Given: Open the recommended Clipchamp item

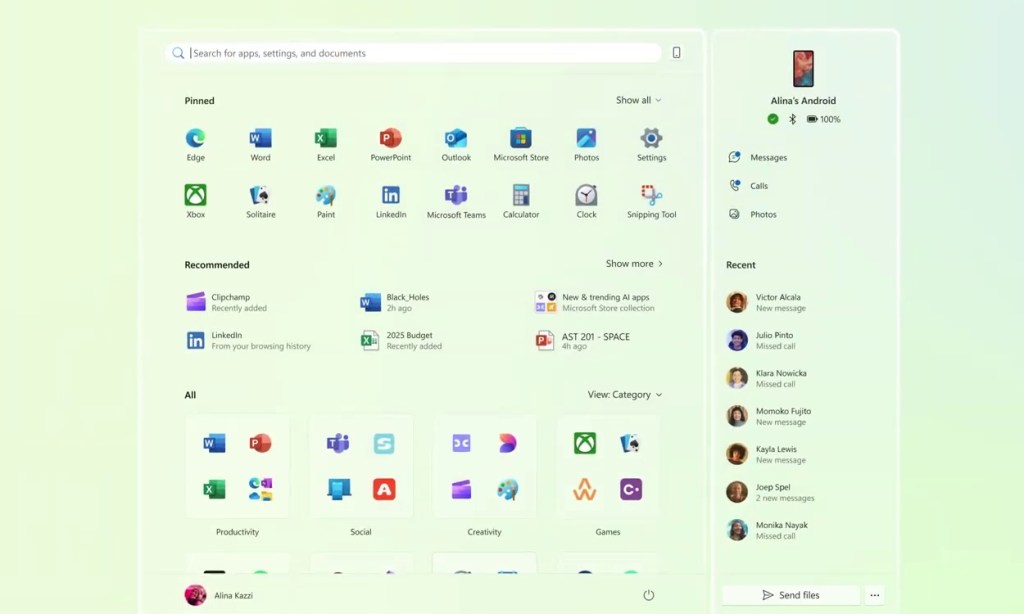Looking at the screenshot, I should 227,302.
